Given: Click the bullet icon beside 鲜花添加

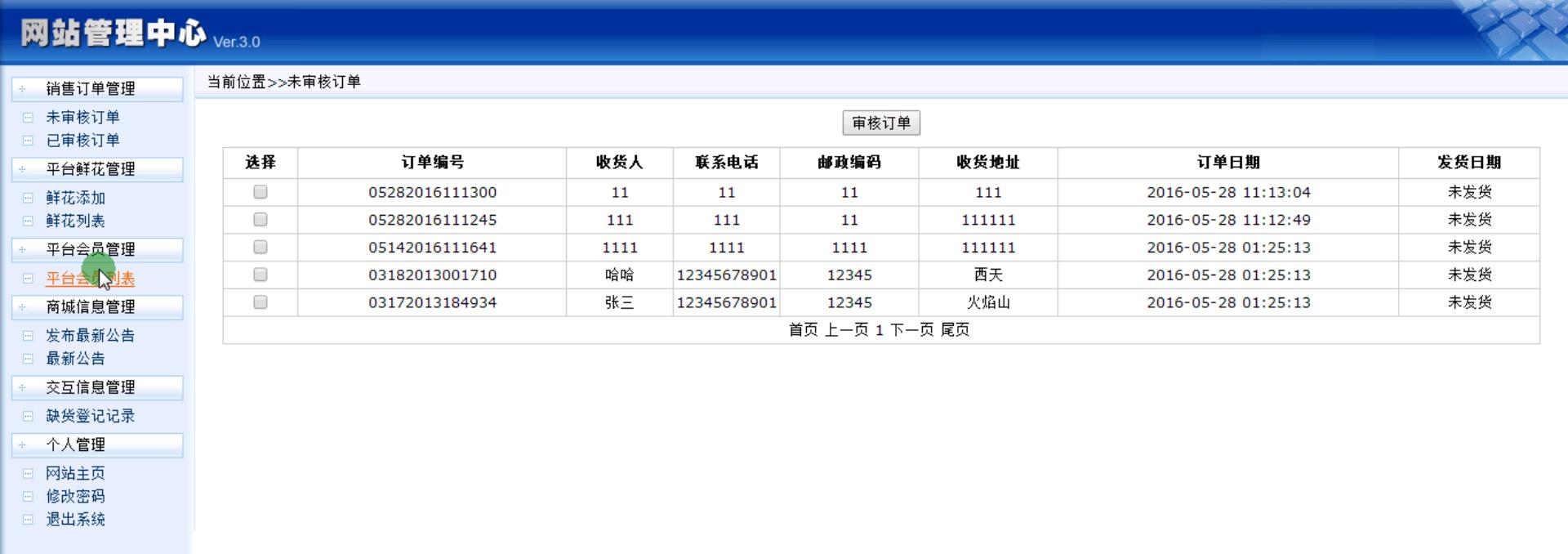Looking at the screenshot, I should click(x=28, y=199).
